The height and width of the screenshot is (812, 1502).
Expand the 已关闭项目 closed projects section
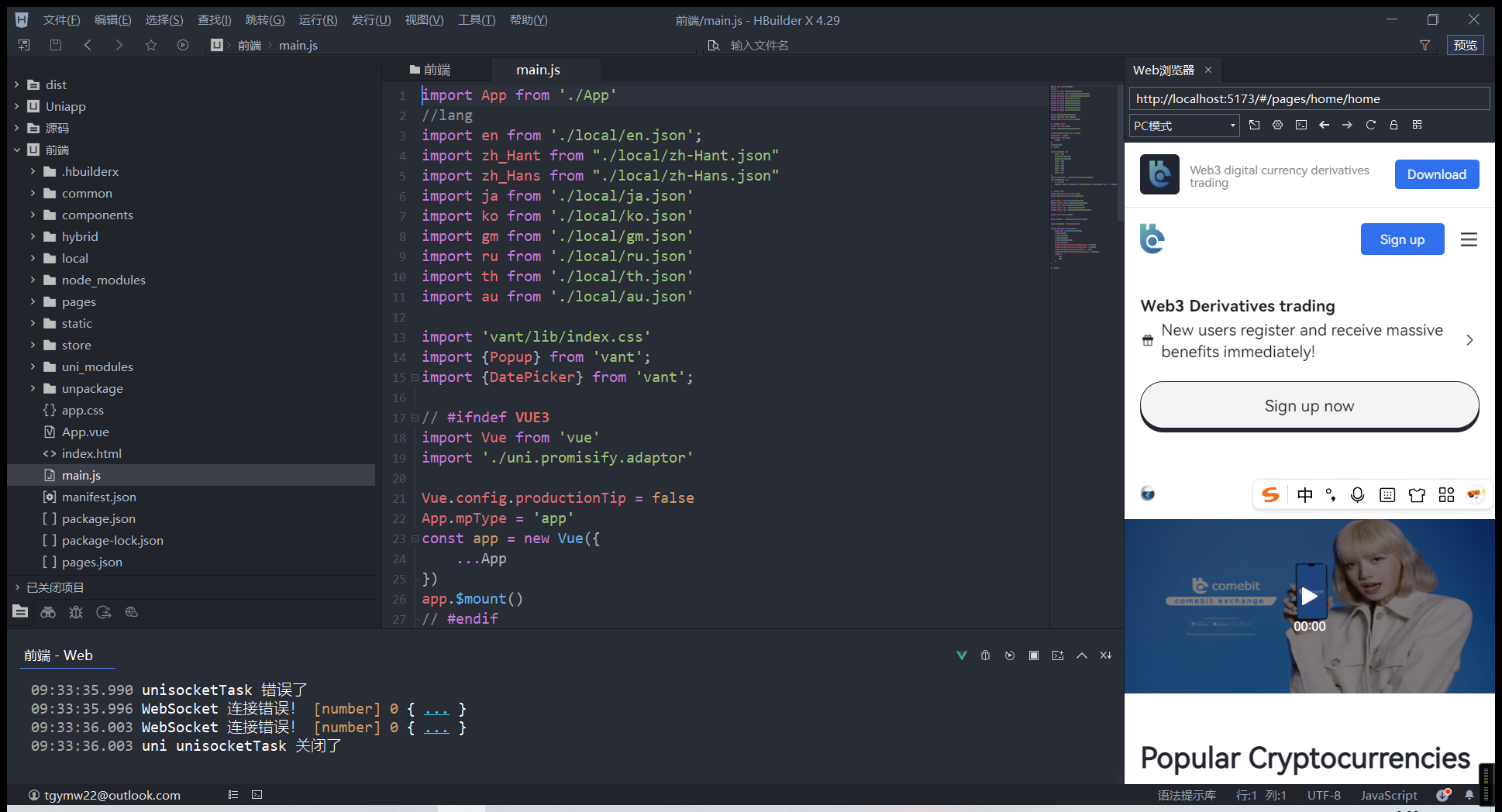pos(17,587)
